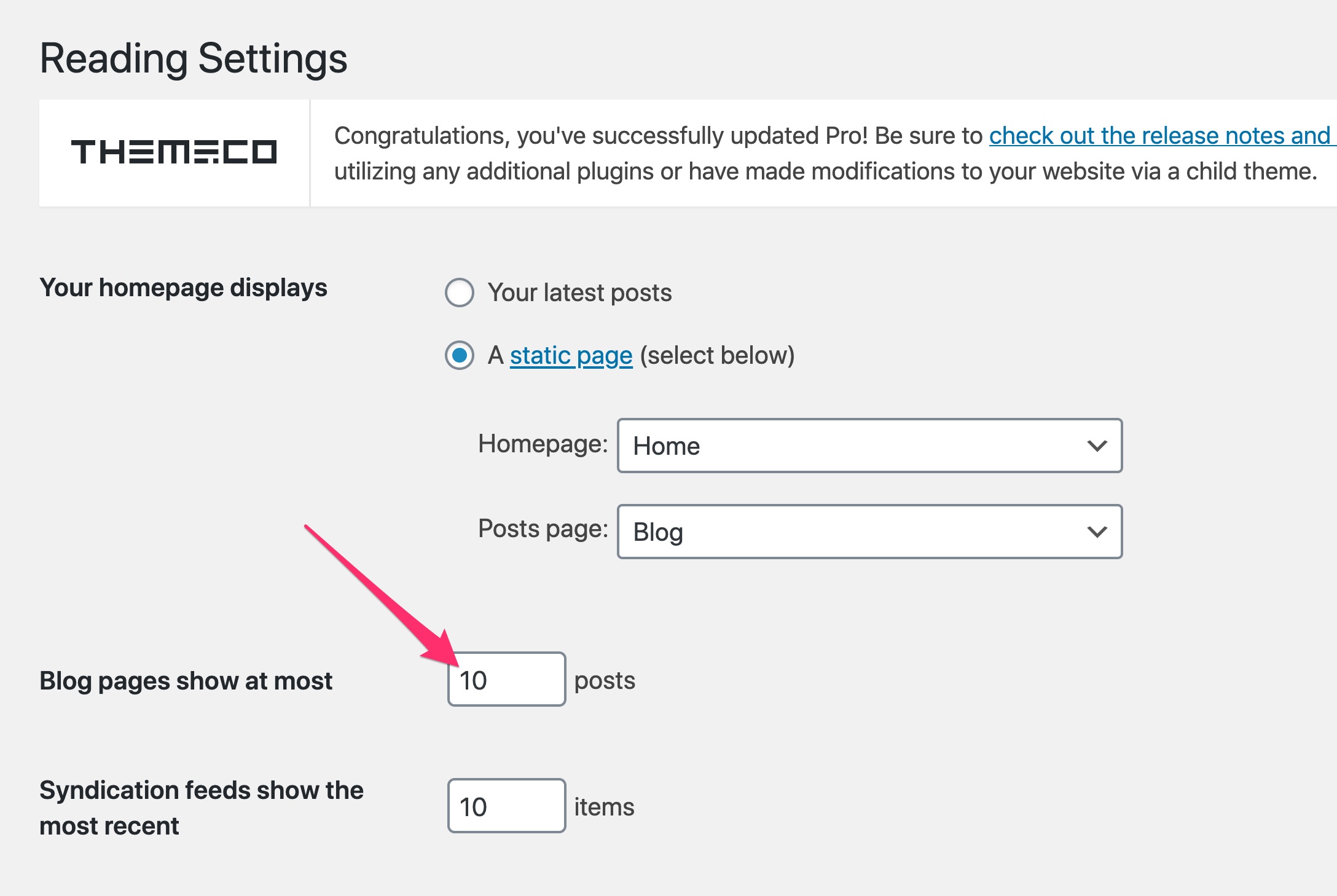Open the Posts page dropdown showing Blog
The width and height of the screenshot is (1337, 896).
coord(869,532)
